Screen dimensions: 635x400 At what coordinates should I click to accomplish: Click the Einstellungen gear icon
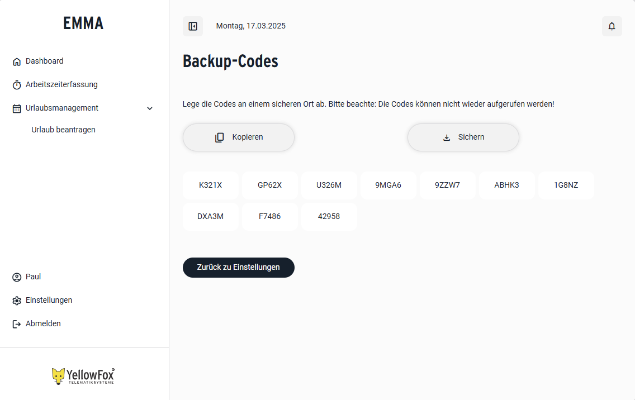coord(17,300)
